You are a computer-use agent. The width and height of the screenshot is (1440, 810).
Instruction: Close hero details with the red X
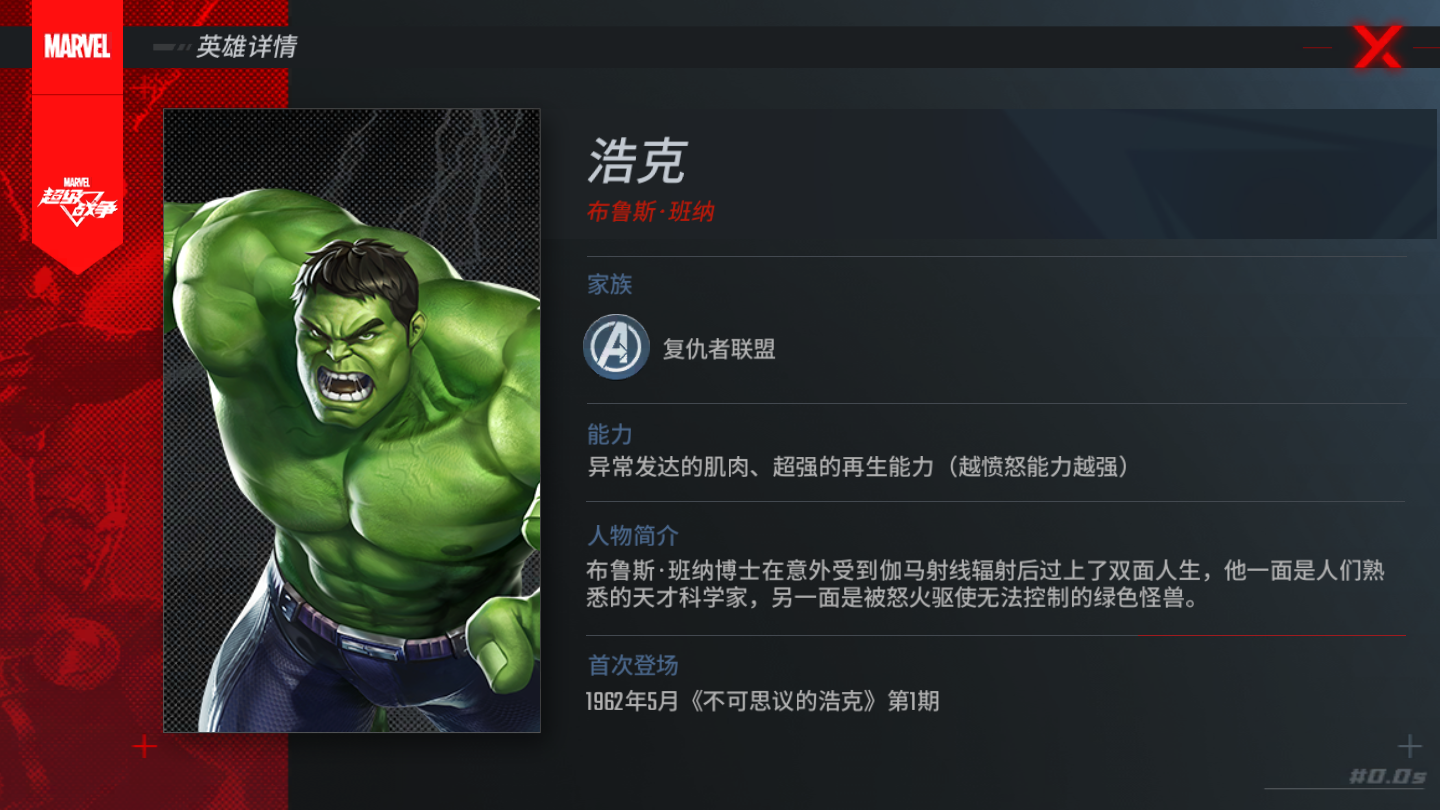(x=1377, y=47)
